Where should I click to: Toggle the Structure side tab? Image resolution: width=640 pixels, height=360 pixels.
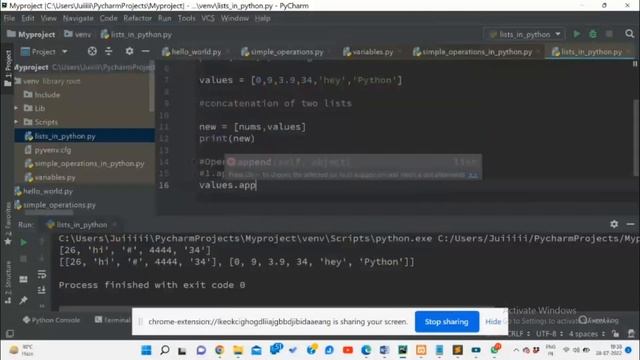[x=8, y=283]
